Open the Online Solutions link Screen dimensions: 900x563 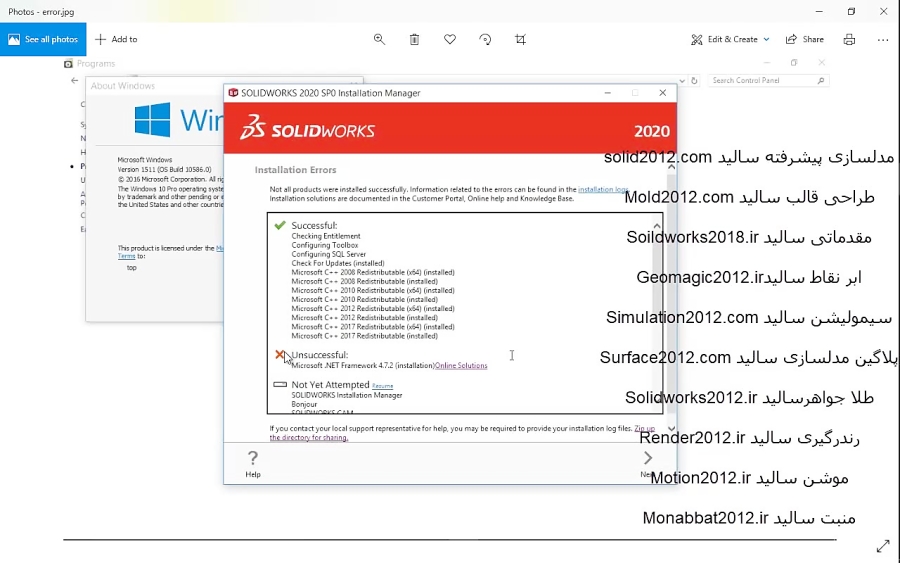click(461, 366)
